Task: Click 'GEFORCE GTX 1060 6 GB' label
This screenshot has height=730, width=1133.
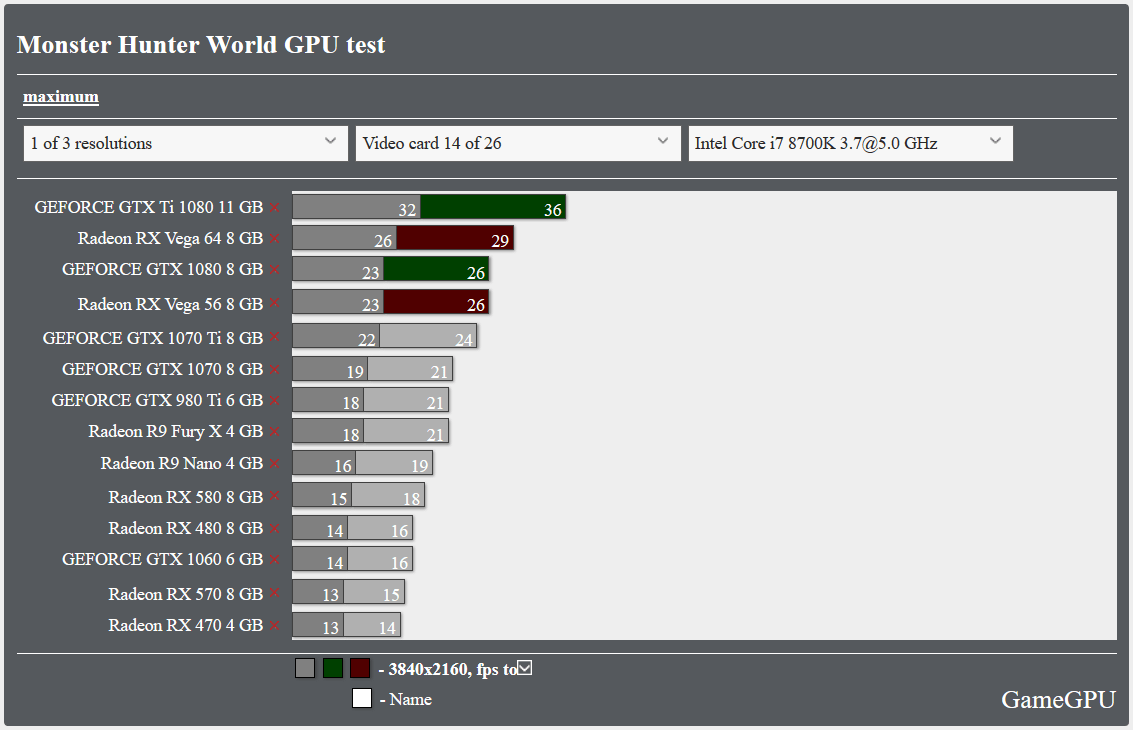Action: tap(163, 559)
